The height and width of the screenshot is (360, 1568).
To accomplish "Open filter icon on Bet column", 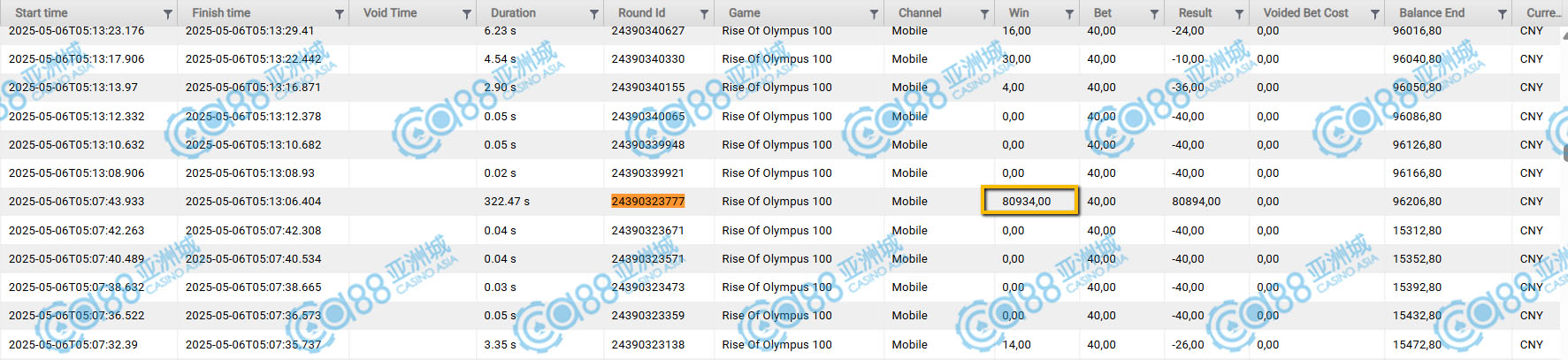I will [x=1154, y=13].
